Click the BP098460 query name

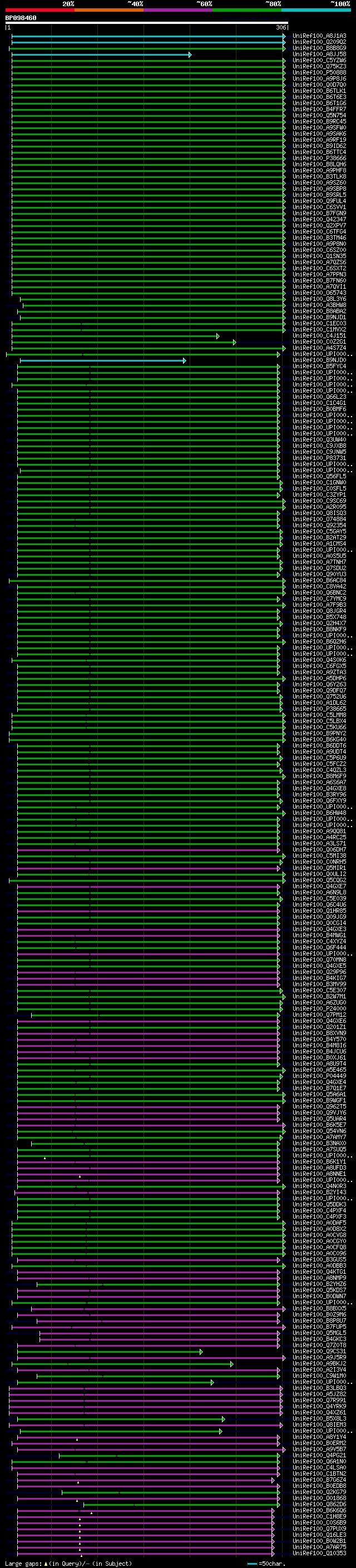click(21, 18)
